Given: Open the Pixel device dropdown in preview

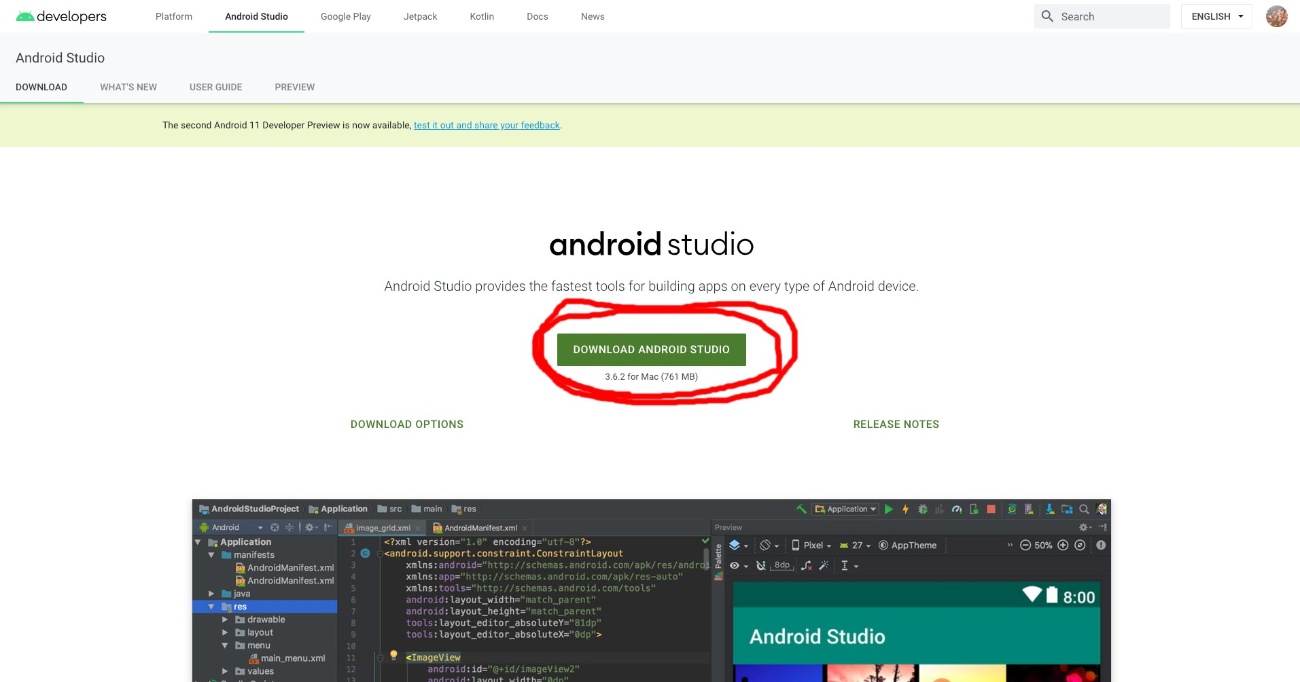Looking at the screenshot, I should pyautogui.click(x=811, y=545).
